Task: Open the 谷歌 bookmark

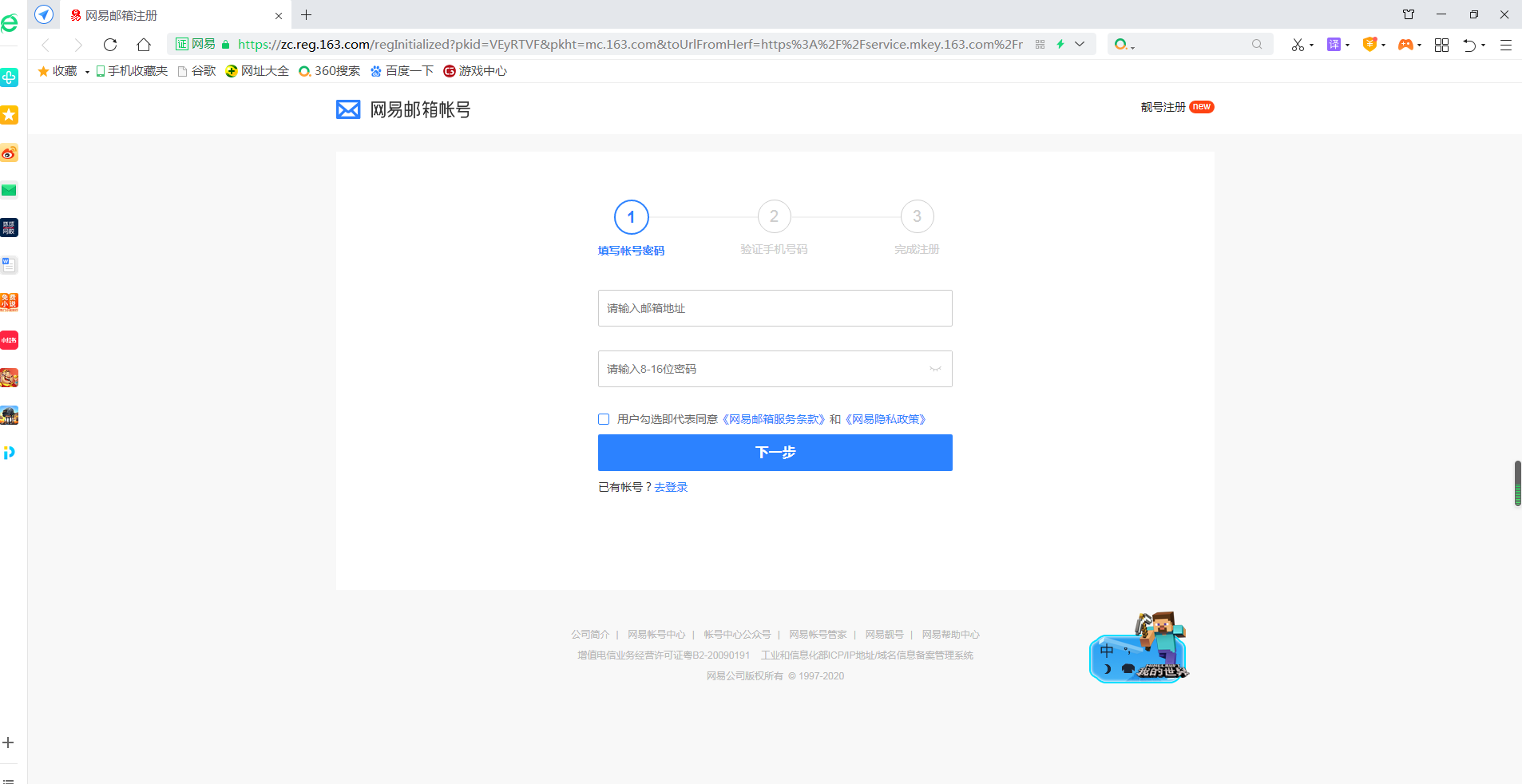Action: coord(196,71)
